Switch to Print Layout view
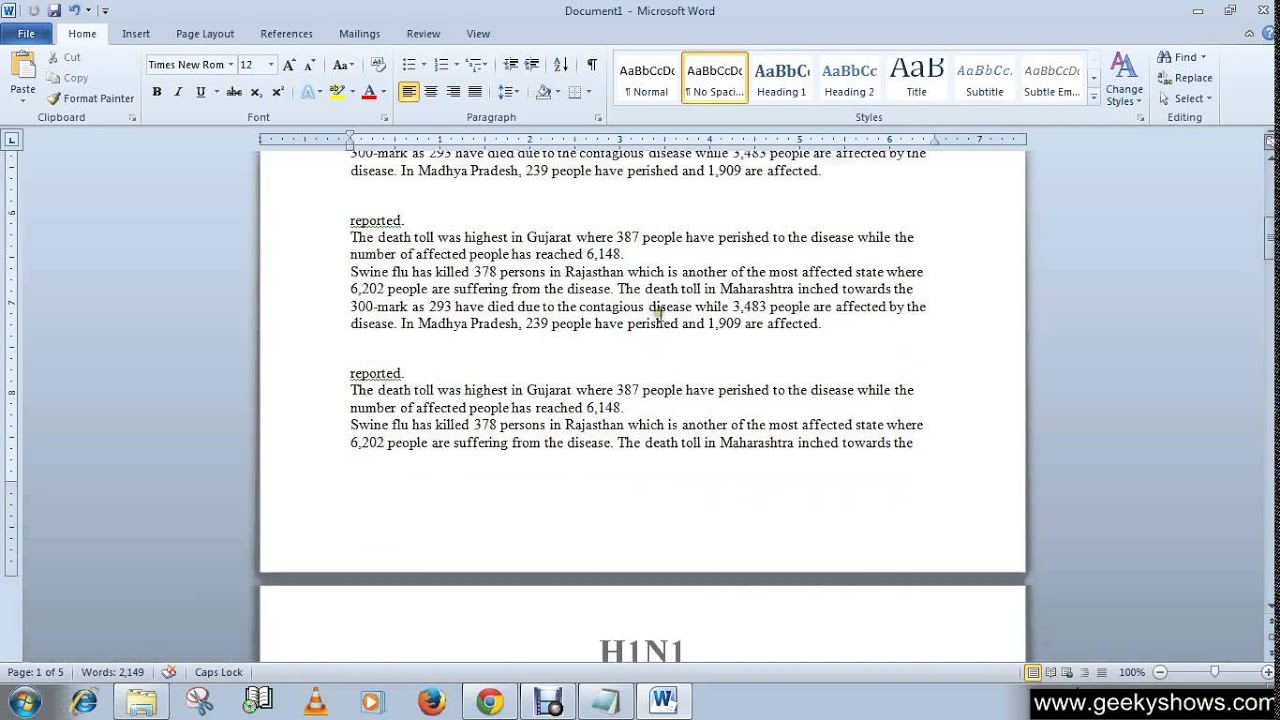The image size is (1280, 720). pos(1033,673)
